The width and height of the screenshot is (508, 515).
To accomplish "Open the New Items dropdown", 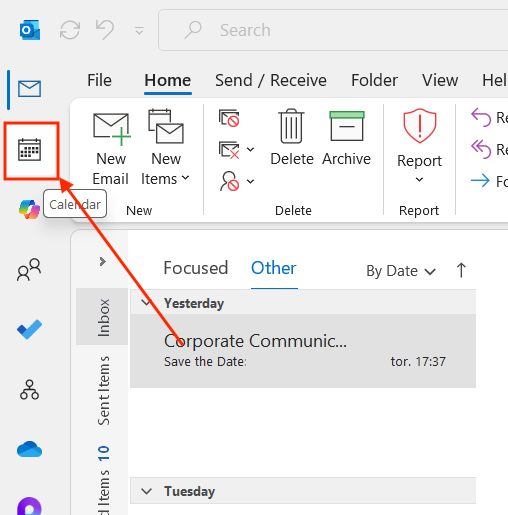I will click(x=166, y=148).
